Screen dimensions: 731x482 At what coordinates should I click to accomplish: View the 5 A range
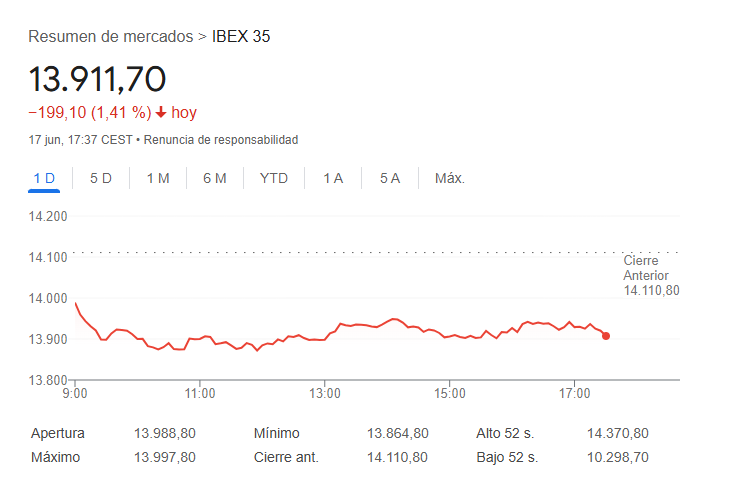pos(390,178)
